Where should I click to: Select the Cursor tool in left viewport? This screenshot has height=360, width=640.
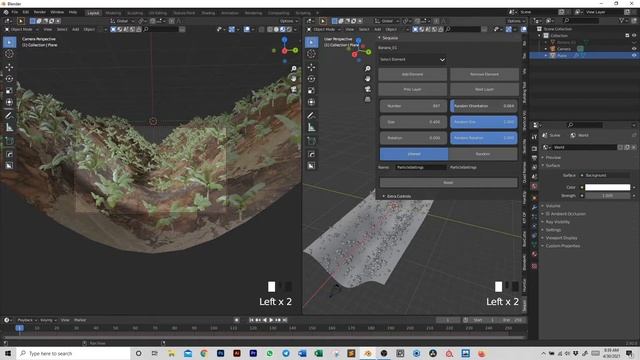click(9, 54)
